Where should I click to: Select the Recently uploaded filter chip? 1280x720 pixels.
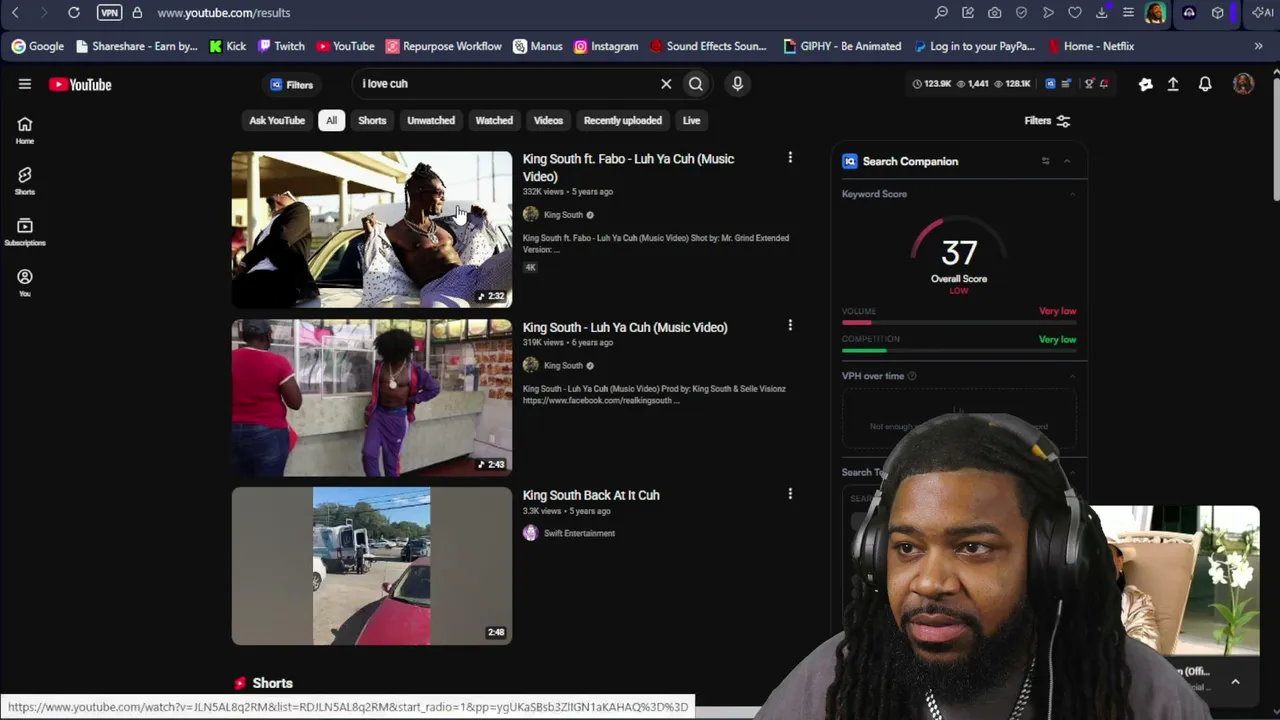click(x=623, y=120)
